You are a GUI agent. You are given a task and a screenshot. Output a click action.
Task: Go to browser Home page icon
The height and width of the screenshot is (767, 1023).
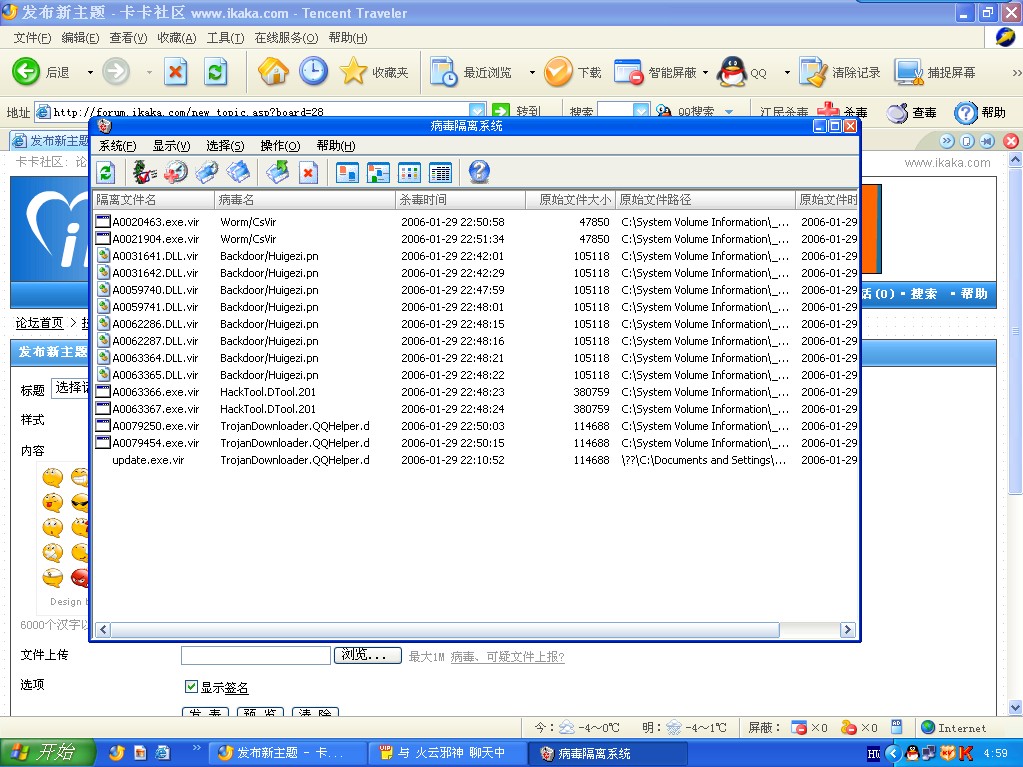click(273, 72)
